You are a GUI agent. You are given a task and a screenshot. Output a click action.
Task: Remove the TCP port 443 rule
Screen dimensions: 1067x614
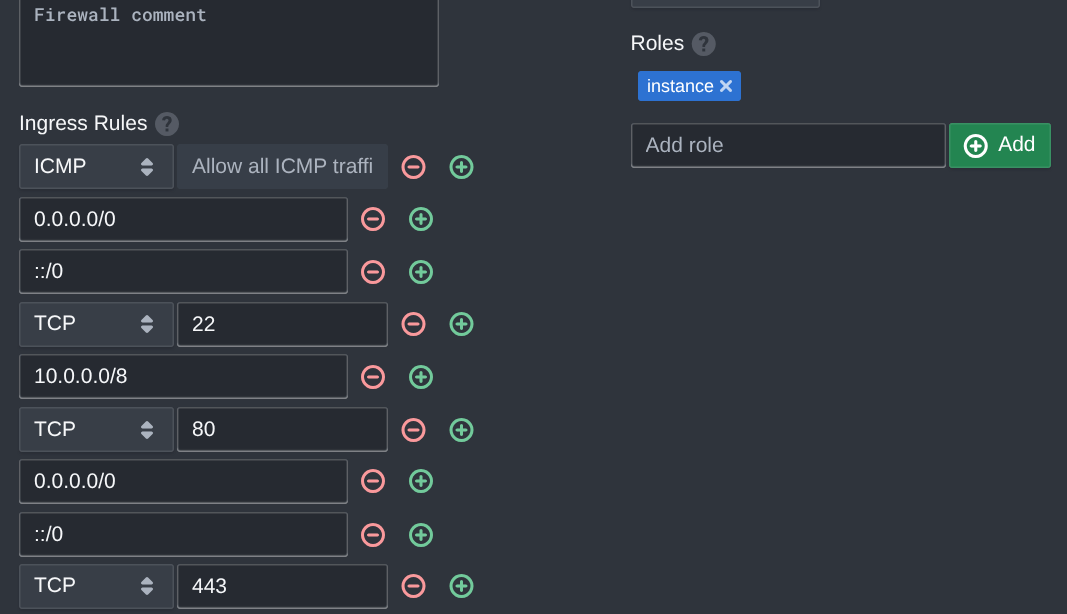tap(413, 586)
